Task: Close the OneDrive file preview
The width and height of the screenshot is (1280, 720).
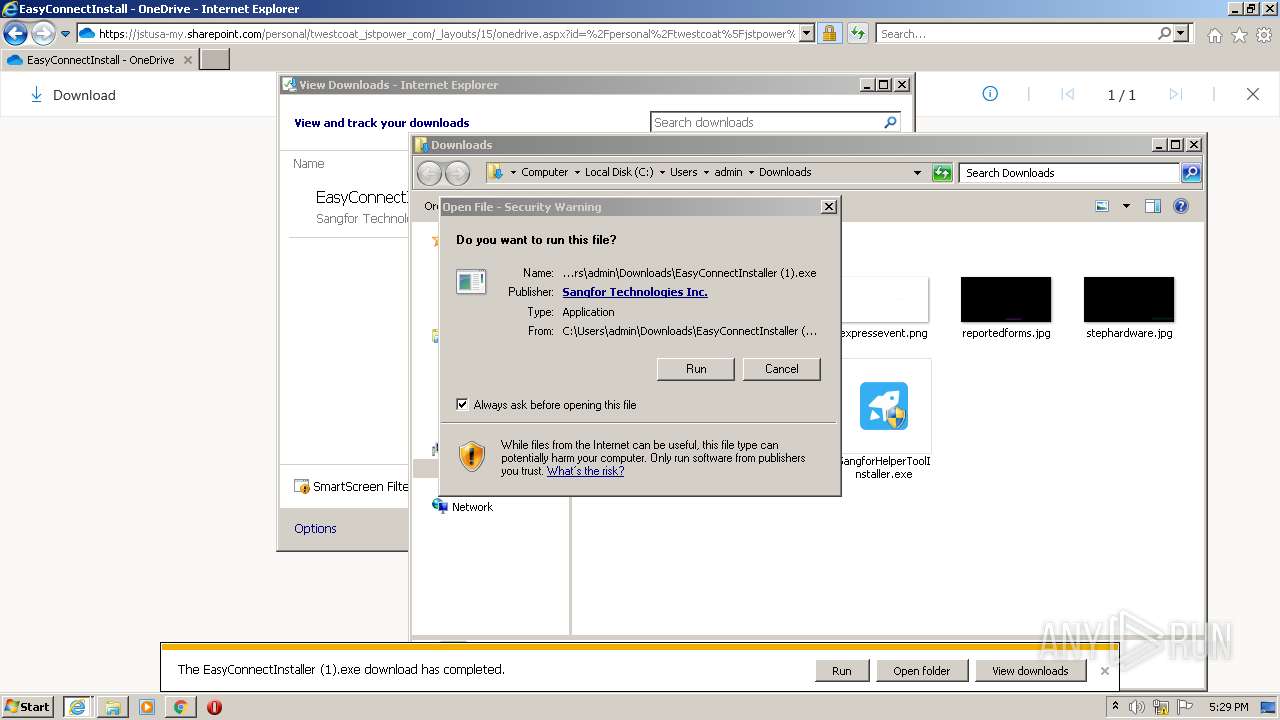Action: (1253, 94)
